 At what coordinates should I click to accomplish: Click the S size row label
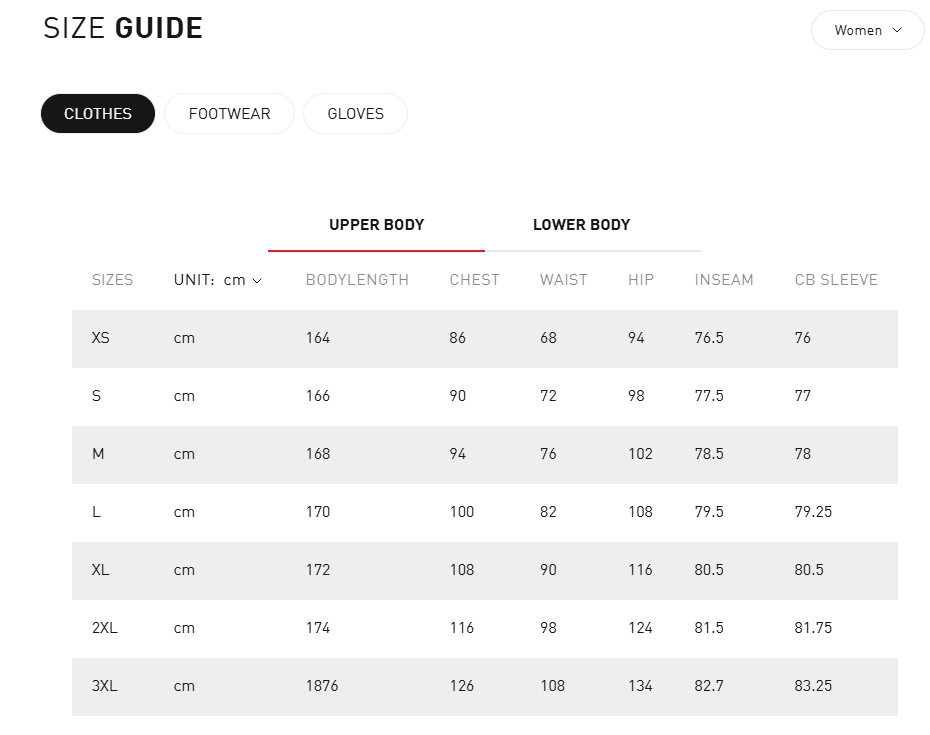(x=97, y=396)
